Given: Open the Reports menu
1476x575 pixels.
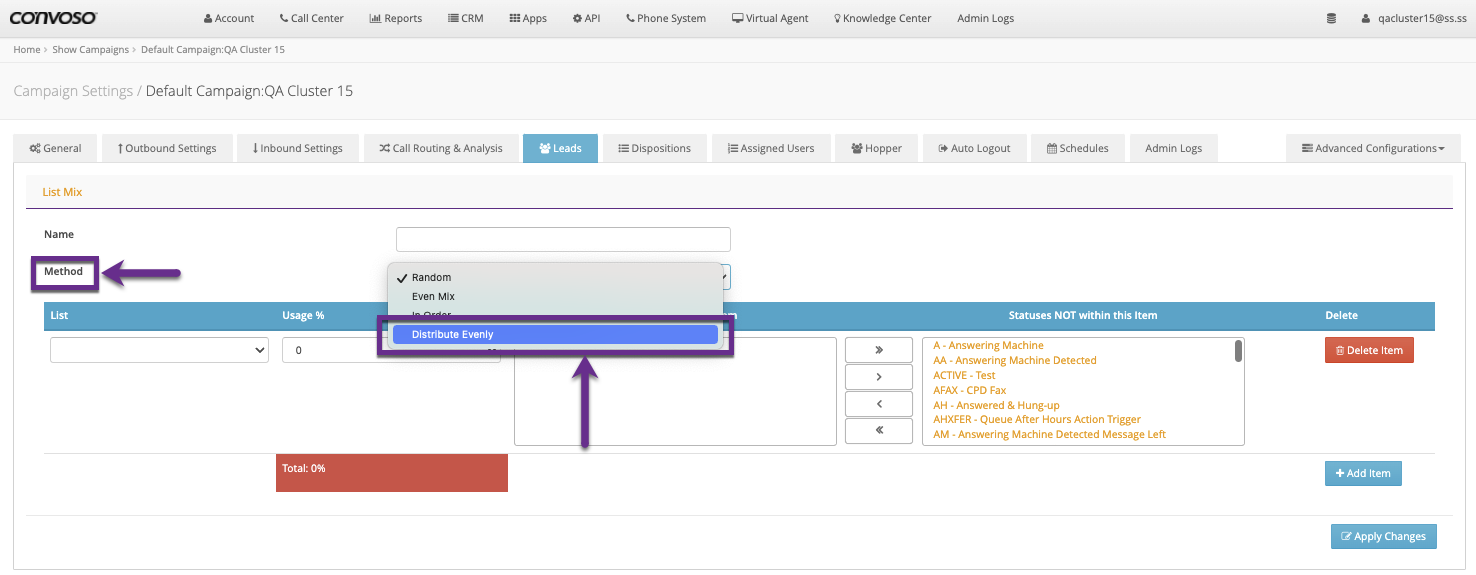Looking at the screenshot, I should [x=396, y=18].
